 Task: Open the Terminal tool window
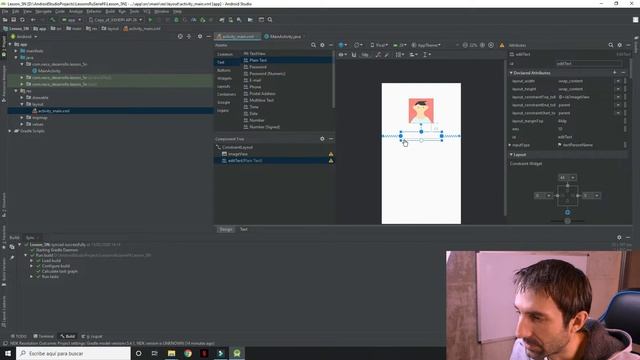44,336
